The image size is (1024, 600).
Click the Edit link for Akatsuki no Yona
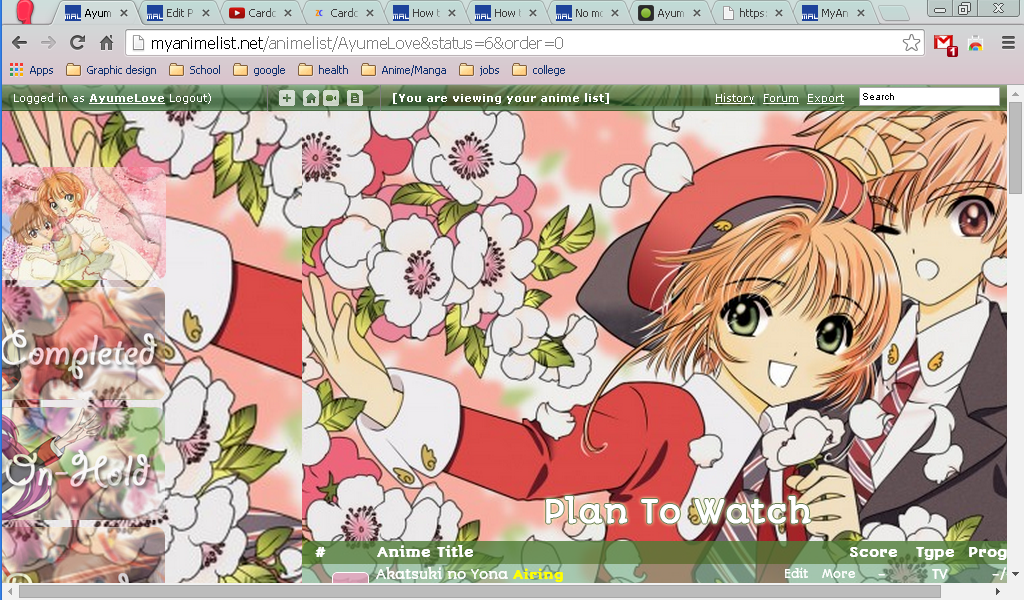pos(795,573)
